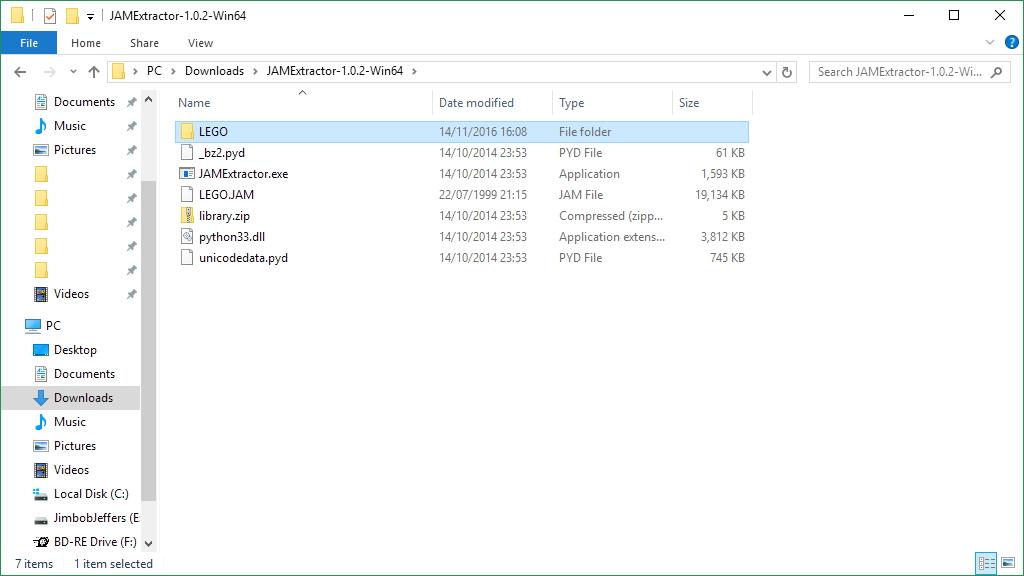
Task: Customize Quick Access Toolbar dropdown
Action: point(90,16)
